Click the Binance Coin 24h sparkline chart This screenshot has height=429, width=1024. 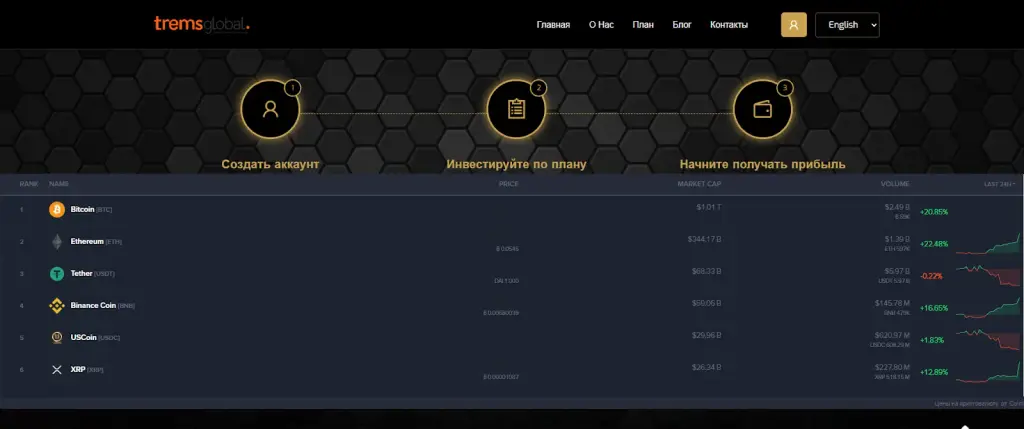click(x=987, y=309)
